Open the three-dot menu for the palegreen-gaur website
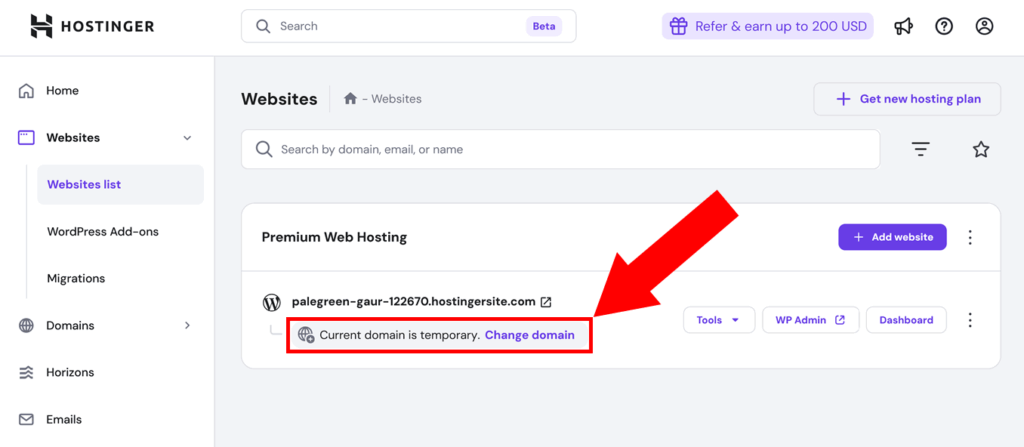This screenshot has height=447, width=1024. (970, 320)
